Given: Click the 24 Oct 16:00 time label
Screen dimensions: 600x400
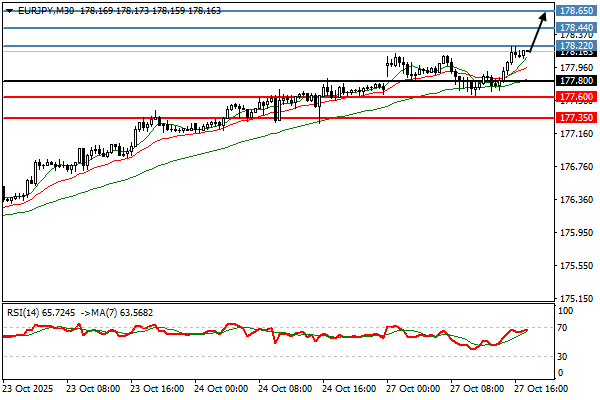Looking at the screenshot, I should 345,387.
